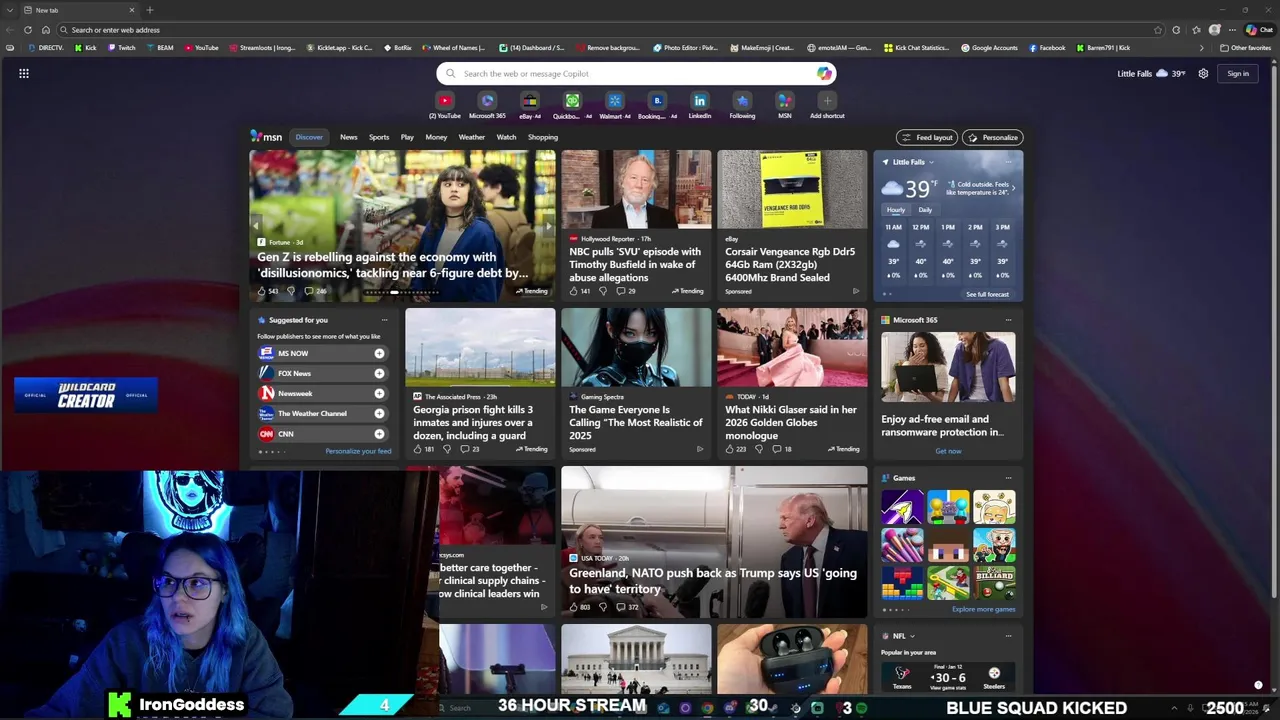Focus the Search the web input field
1280x720 pixels.
click(635, 73)
